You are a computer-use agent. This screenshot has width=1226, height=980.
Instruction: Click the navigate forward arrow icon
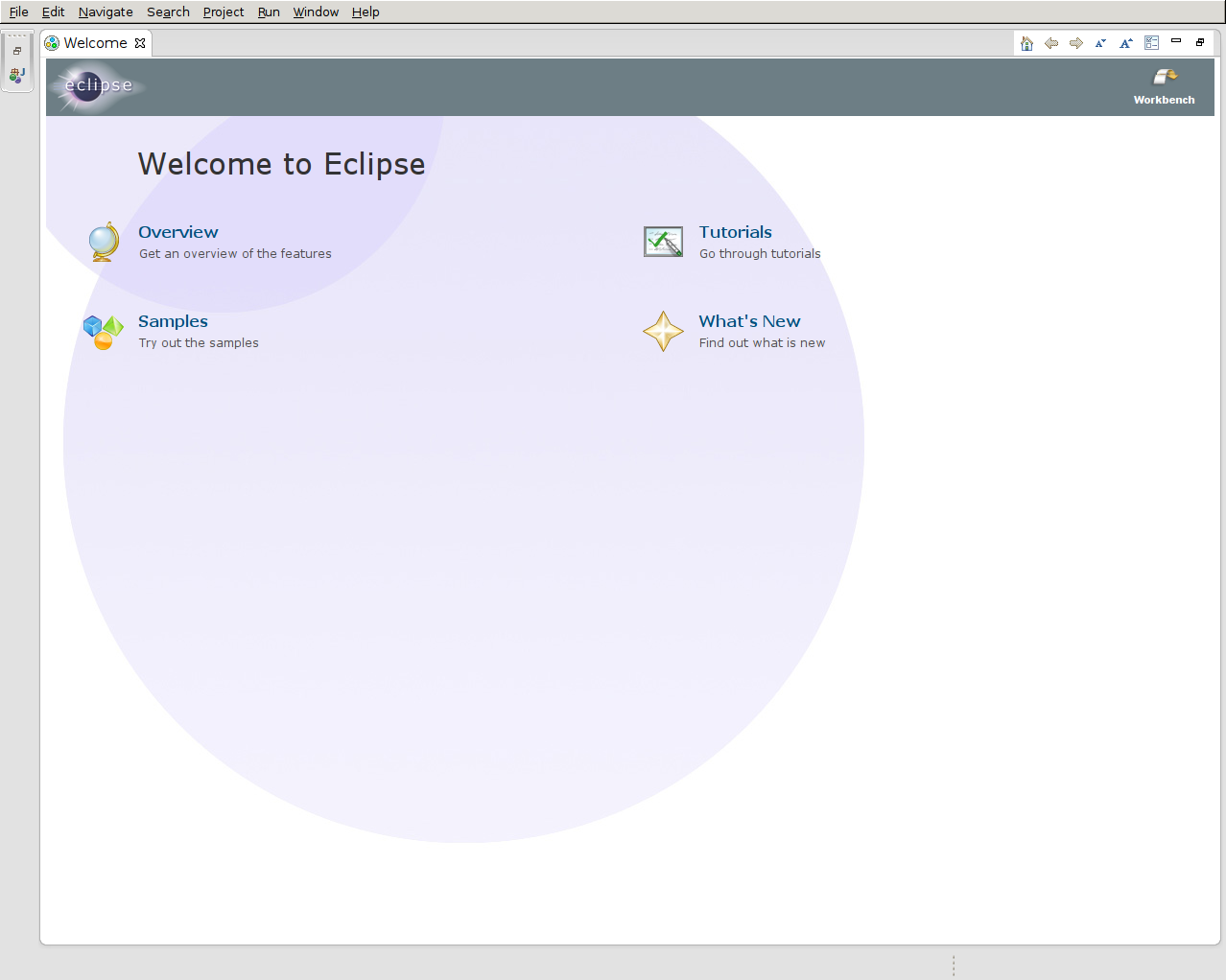point(1076,43)
